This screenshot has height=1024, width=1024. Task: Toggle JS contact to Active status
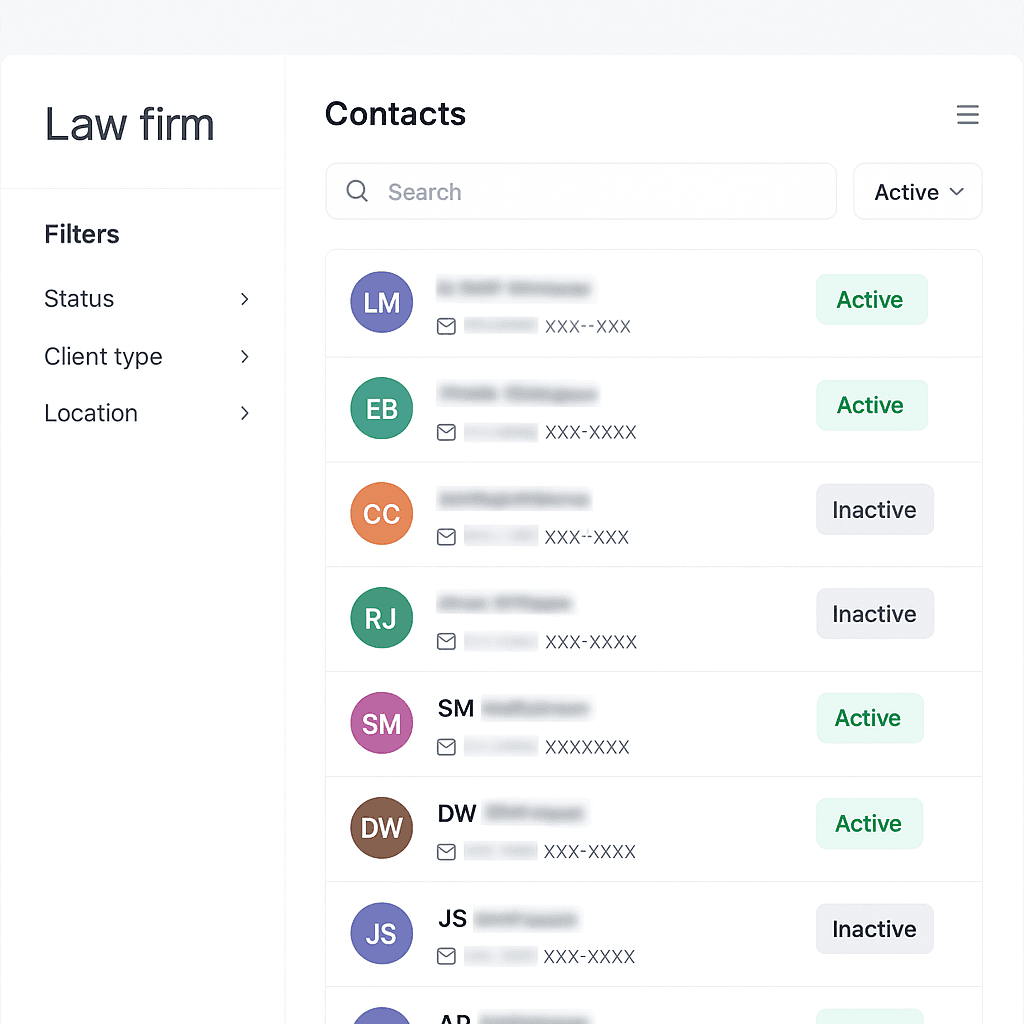(874, 929)
